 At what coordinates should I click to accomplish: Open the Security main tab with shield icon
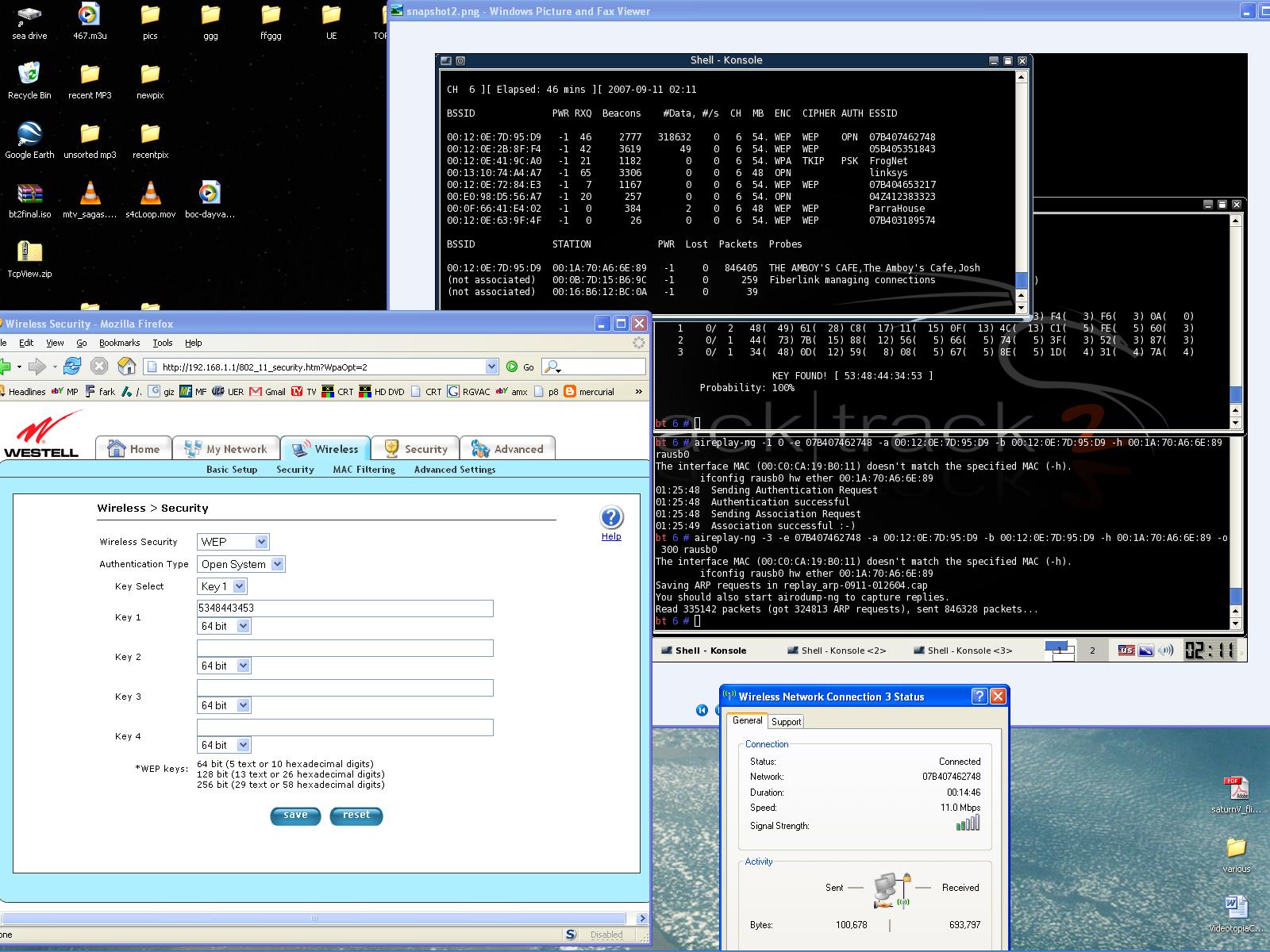(415, 448)
